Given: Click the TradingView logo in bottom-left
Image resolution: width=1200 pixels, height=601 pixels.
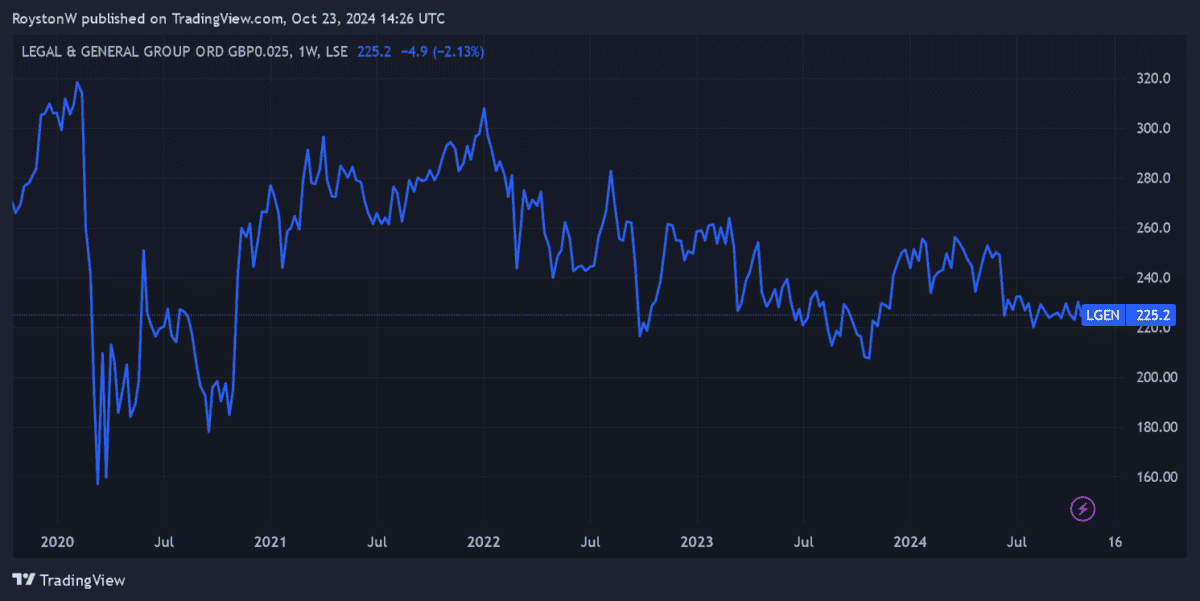Looking at the screenshot, I should pyautogui.click(x=68, y=580).
